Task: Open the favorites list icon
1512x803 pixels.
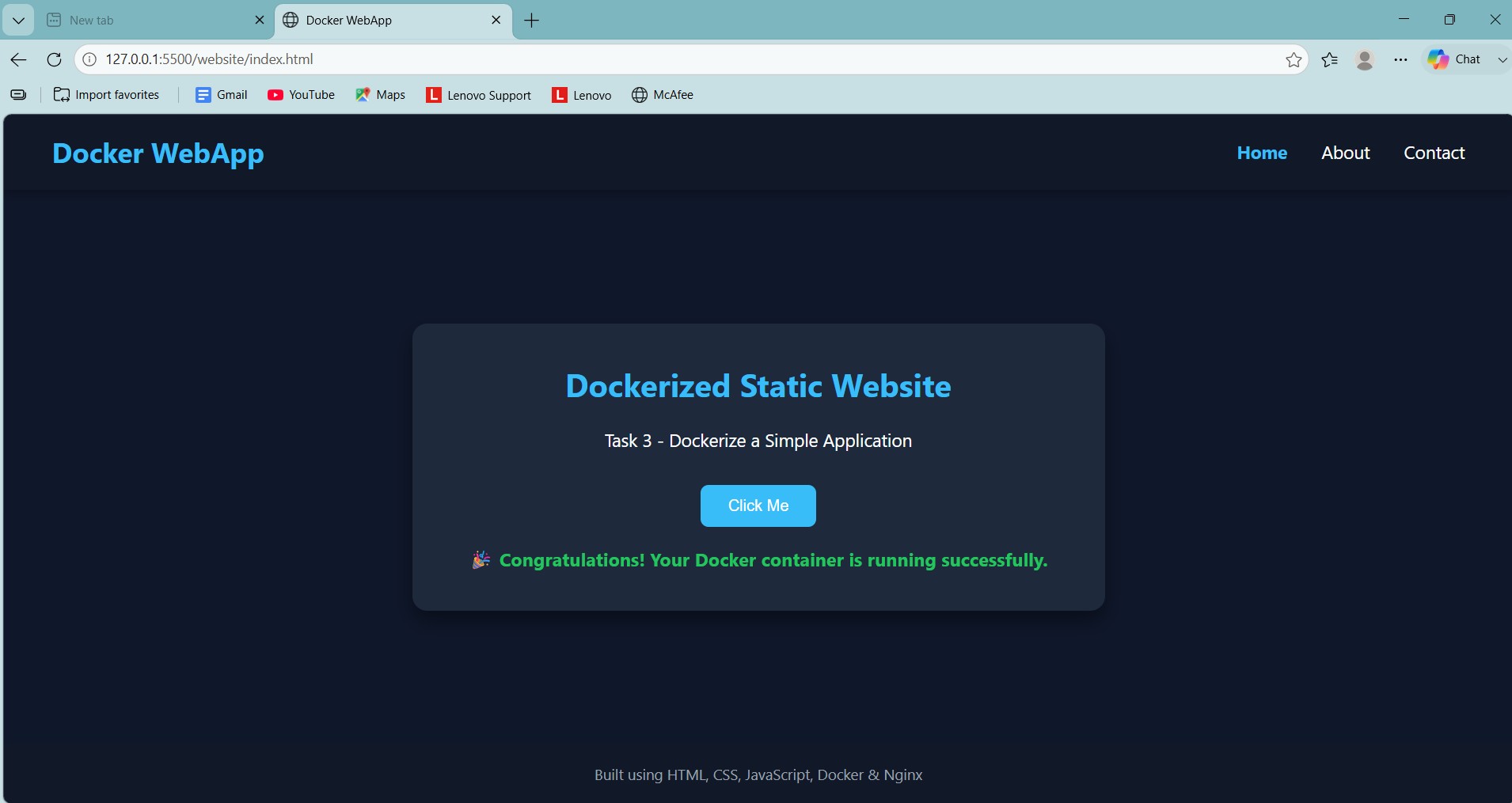Action: pyautogui.click(x=1330, y=59)
